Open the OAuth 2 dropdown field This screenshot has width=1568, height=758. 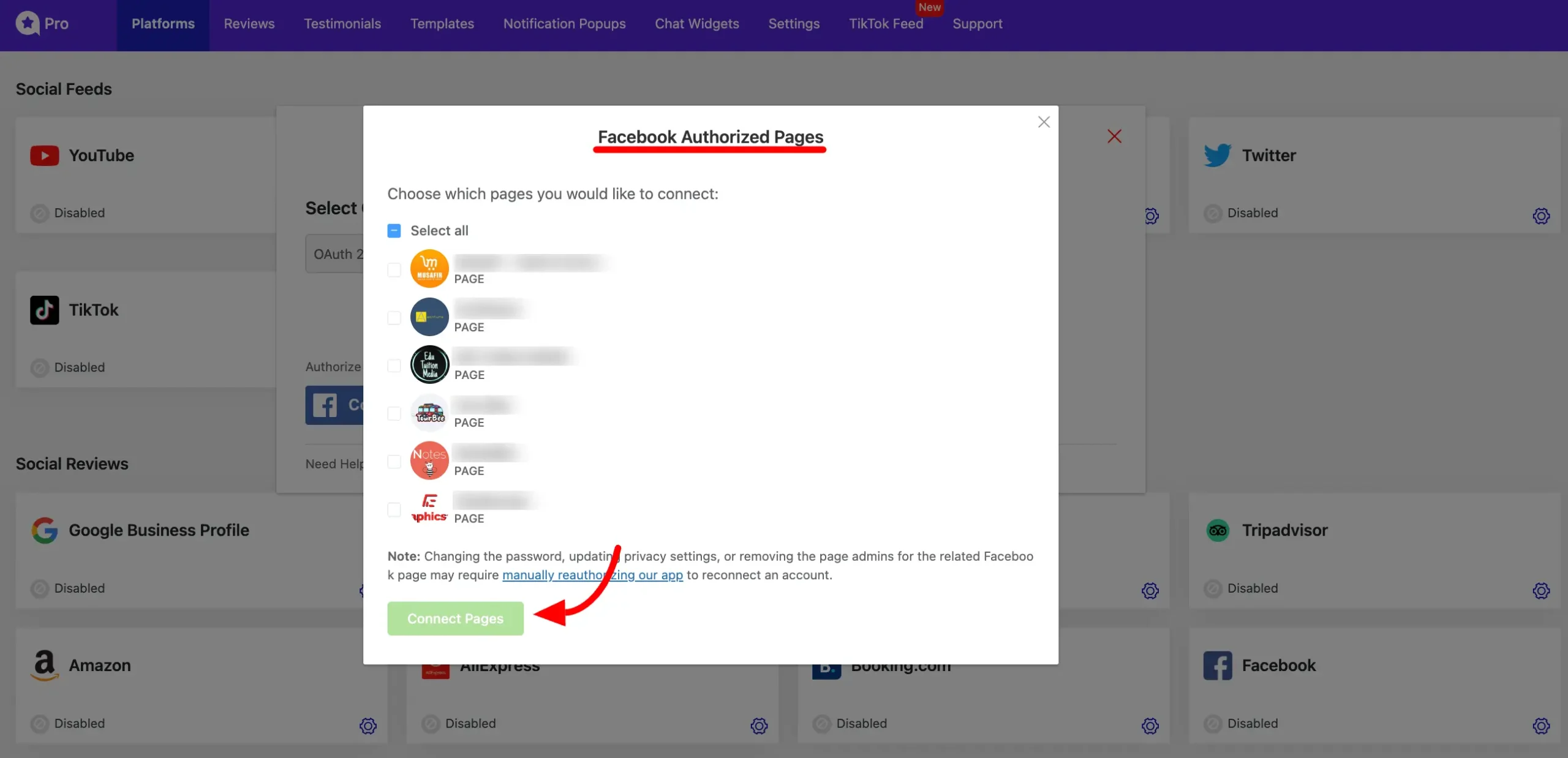tap(334, 253)
